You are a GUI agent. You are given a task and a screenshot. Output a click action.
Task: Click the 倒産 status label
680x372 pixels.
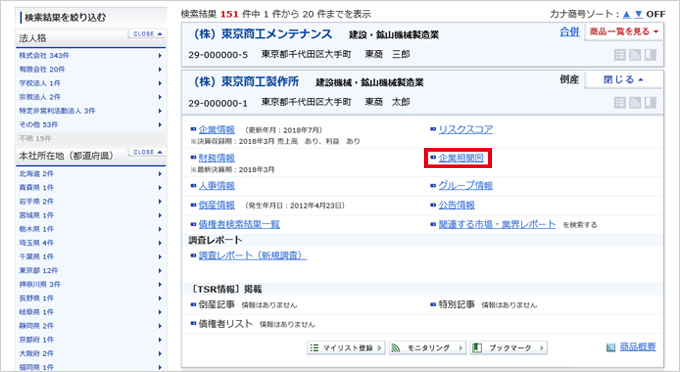(569, 79)
